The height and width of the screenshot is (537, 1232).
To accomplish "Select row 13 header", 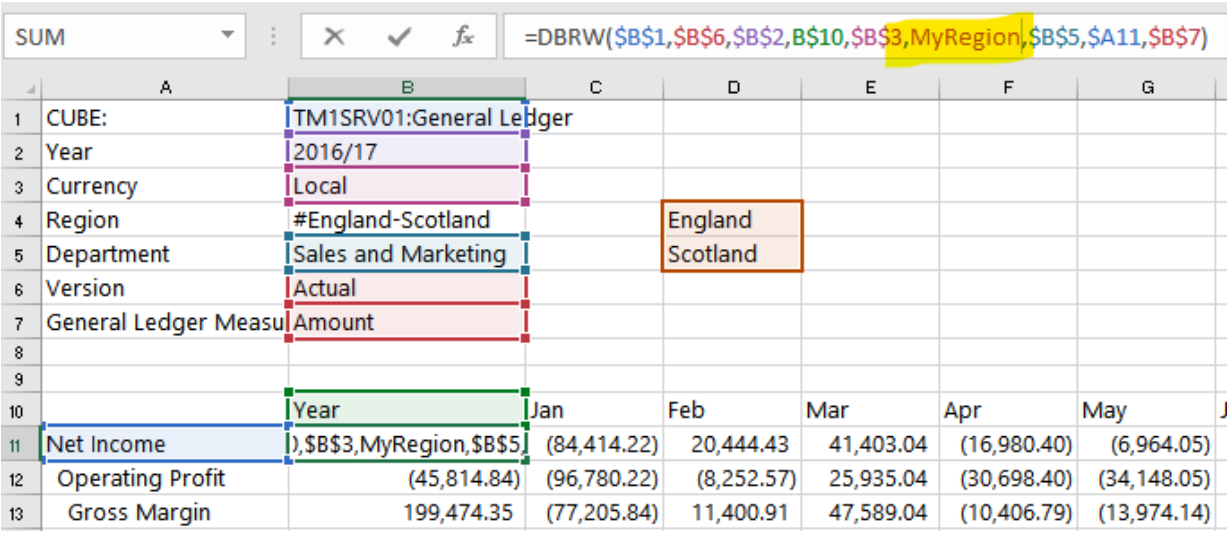I will click(x=20, y=513).
